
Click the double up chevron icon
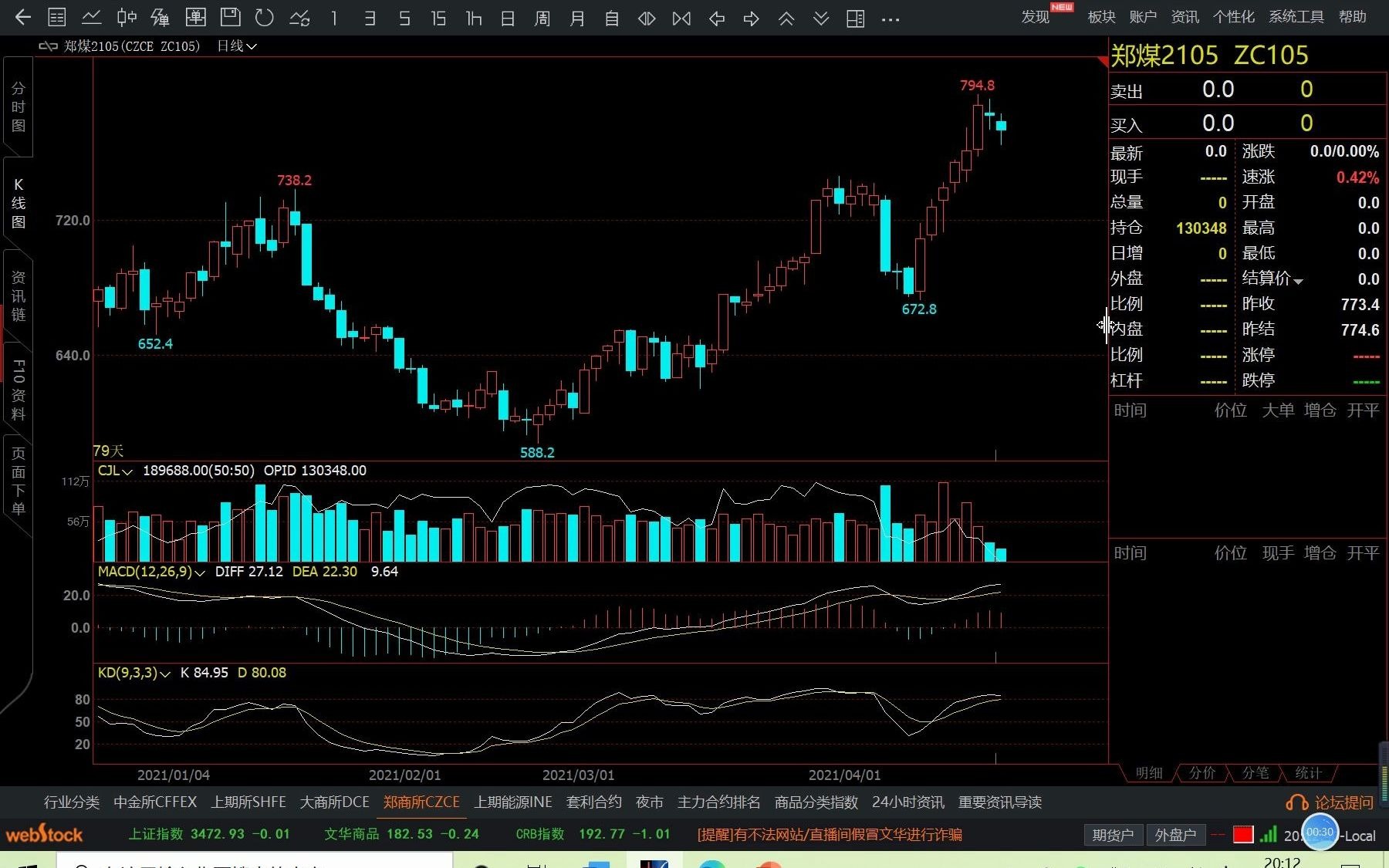[x=786, y=18]
